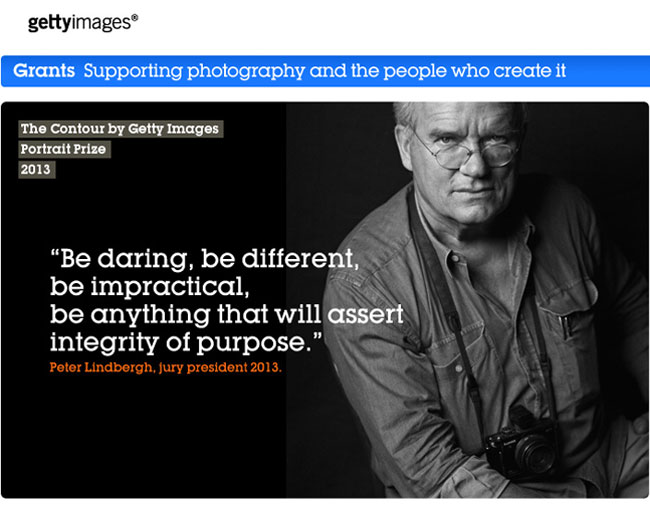
Task: Select 'The Contour by Getty Images' label
Action: [x=120, y=129]
